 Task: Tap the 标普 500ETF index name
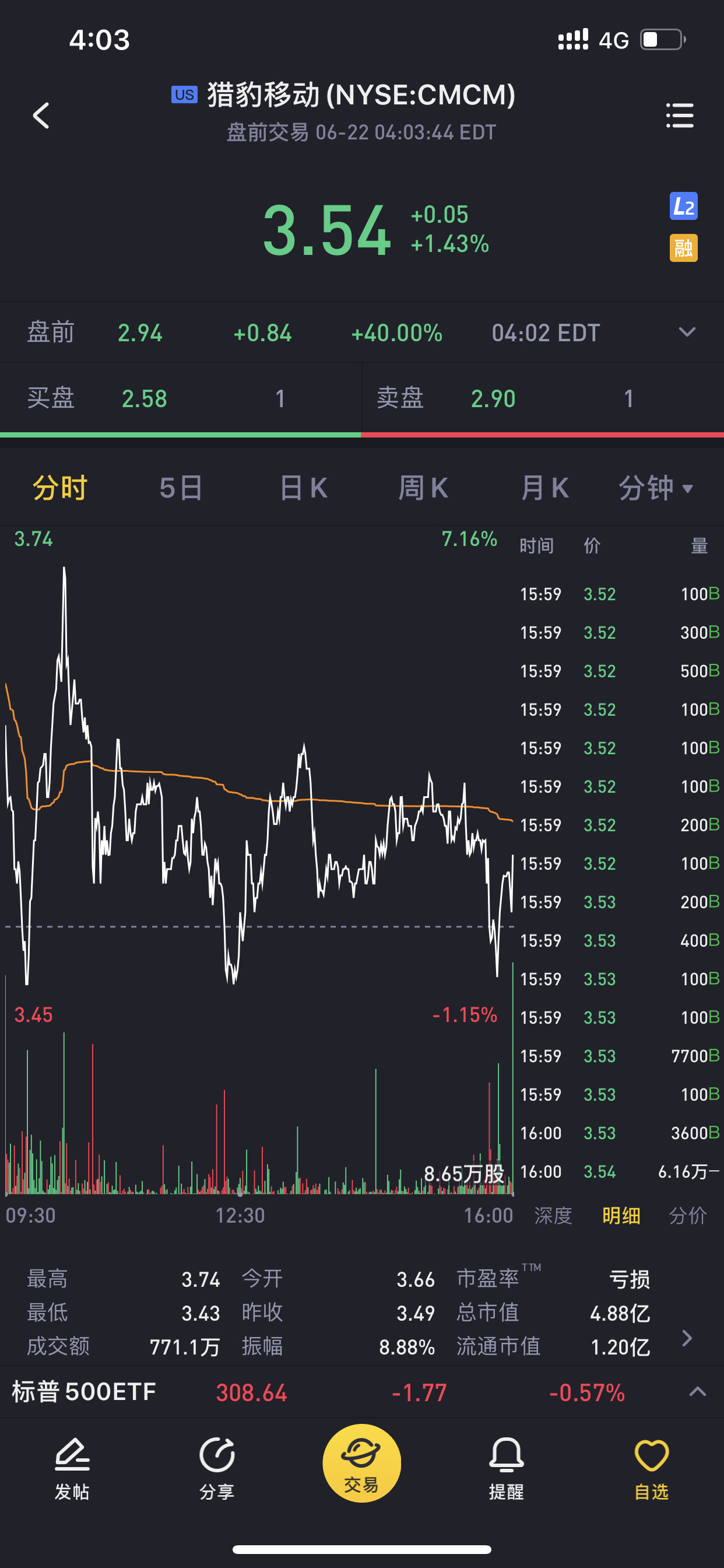[84, 1391]
